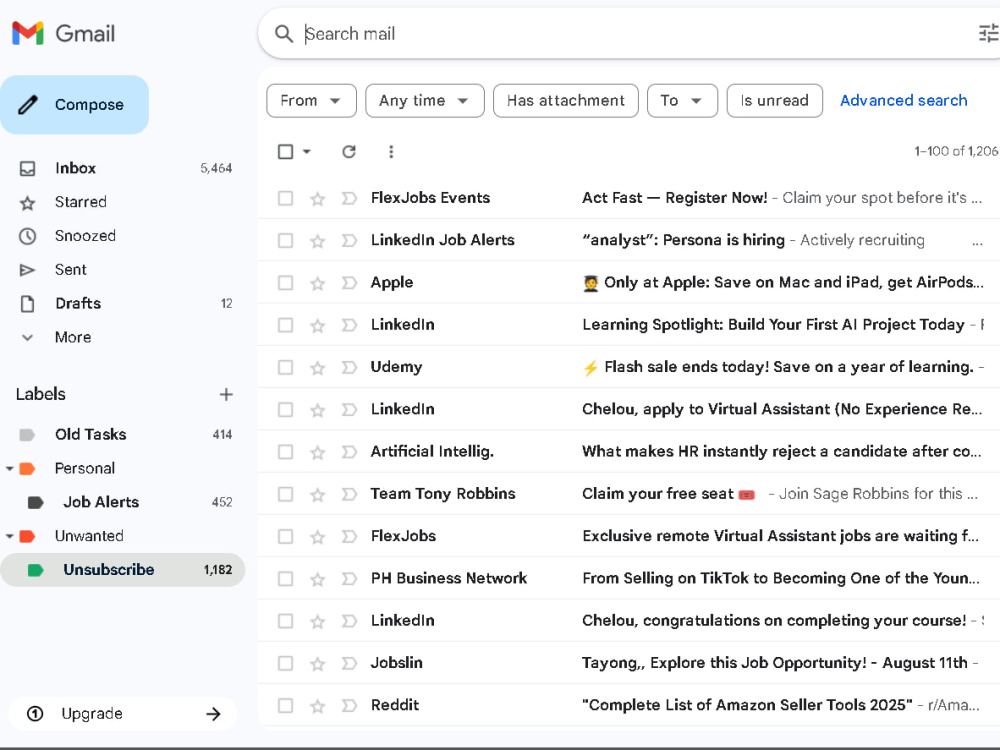Open the Reddit Amazon Seller Tools email
The width and height of the screenshot is (1000, 750).
coord(629,705)
